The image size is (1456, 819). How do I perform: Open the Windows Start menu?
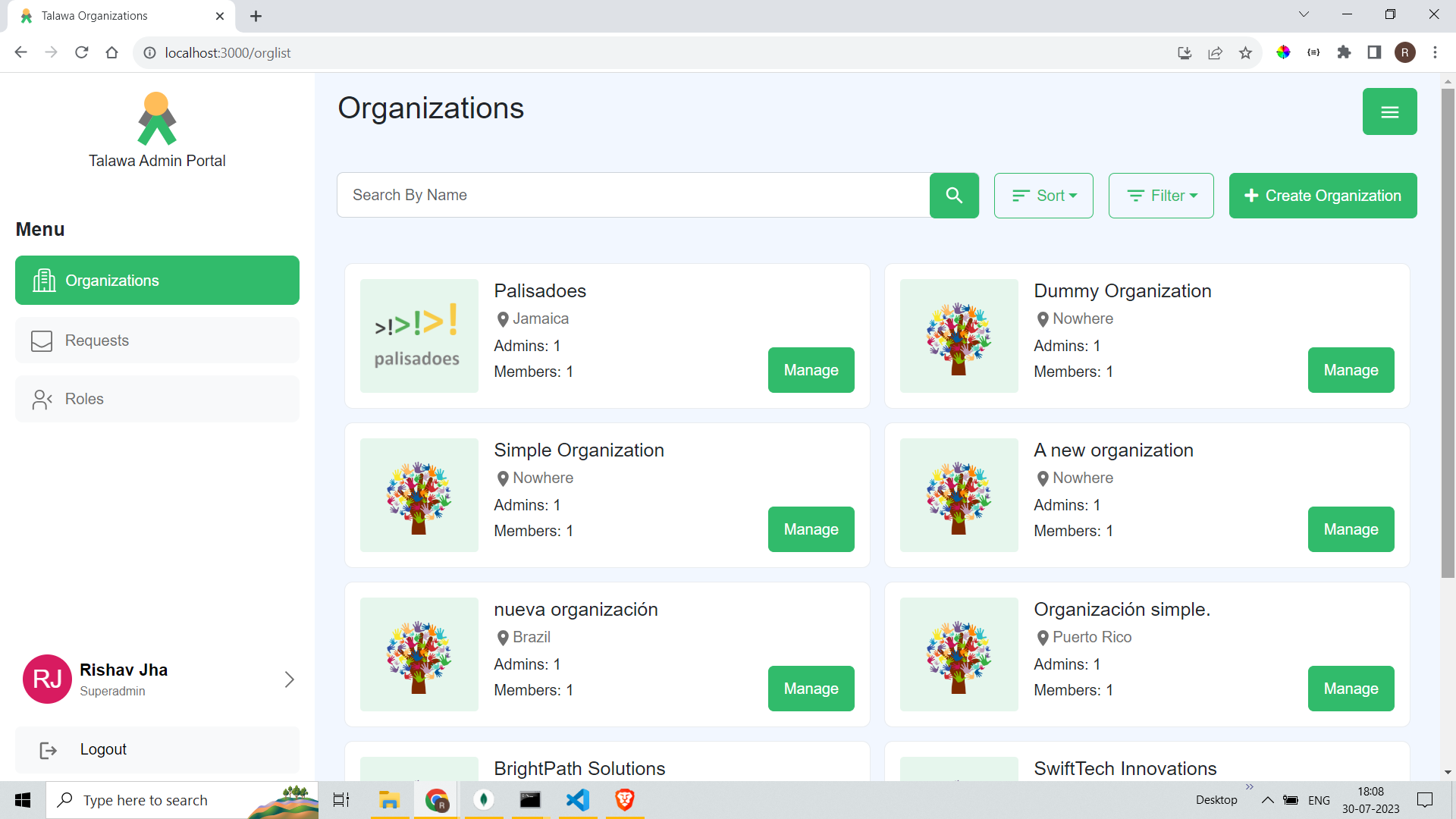(x=23, y=800)
